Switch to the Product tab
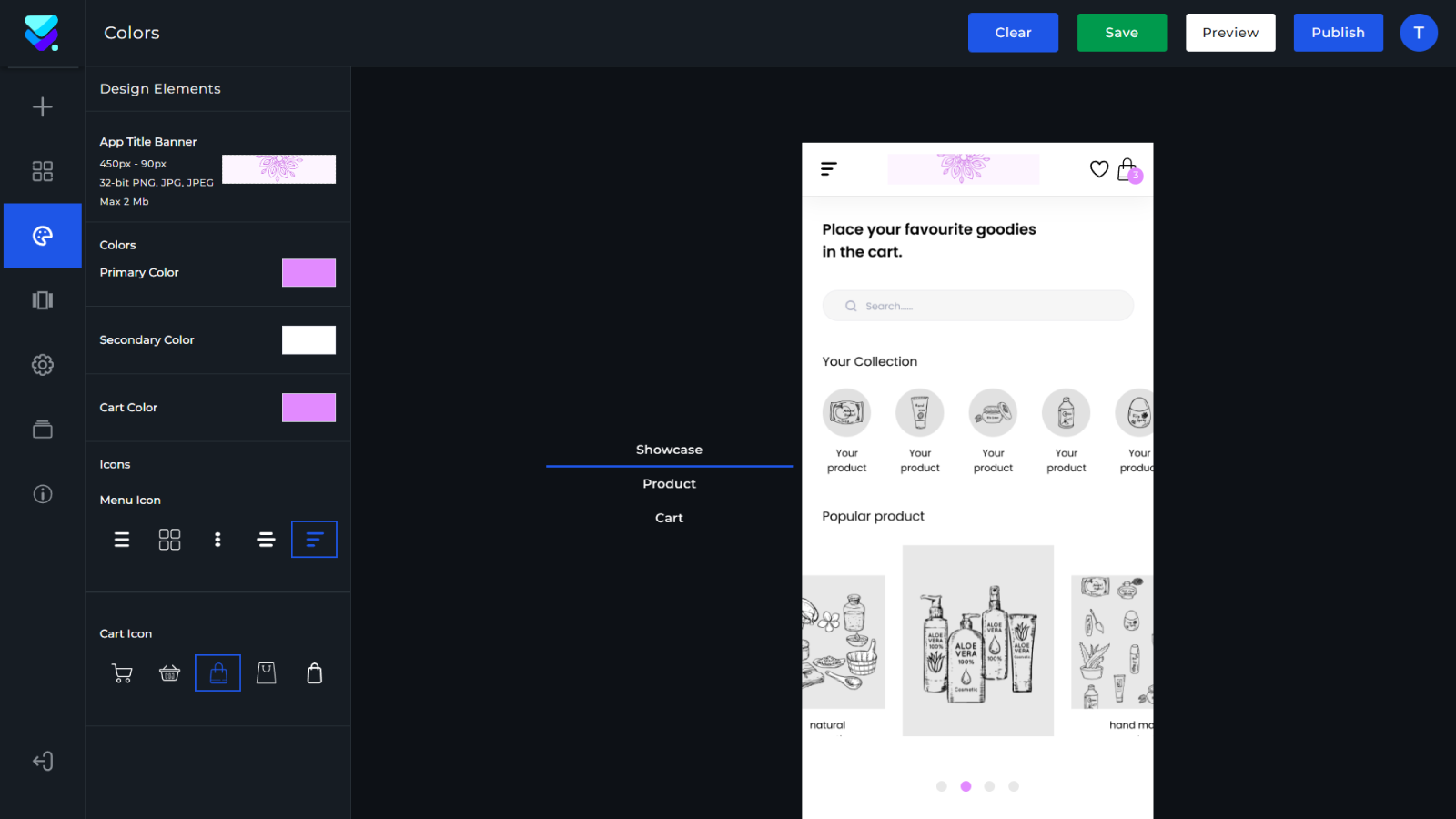1456x819 pixels. click(x=669, y=483)
